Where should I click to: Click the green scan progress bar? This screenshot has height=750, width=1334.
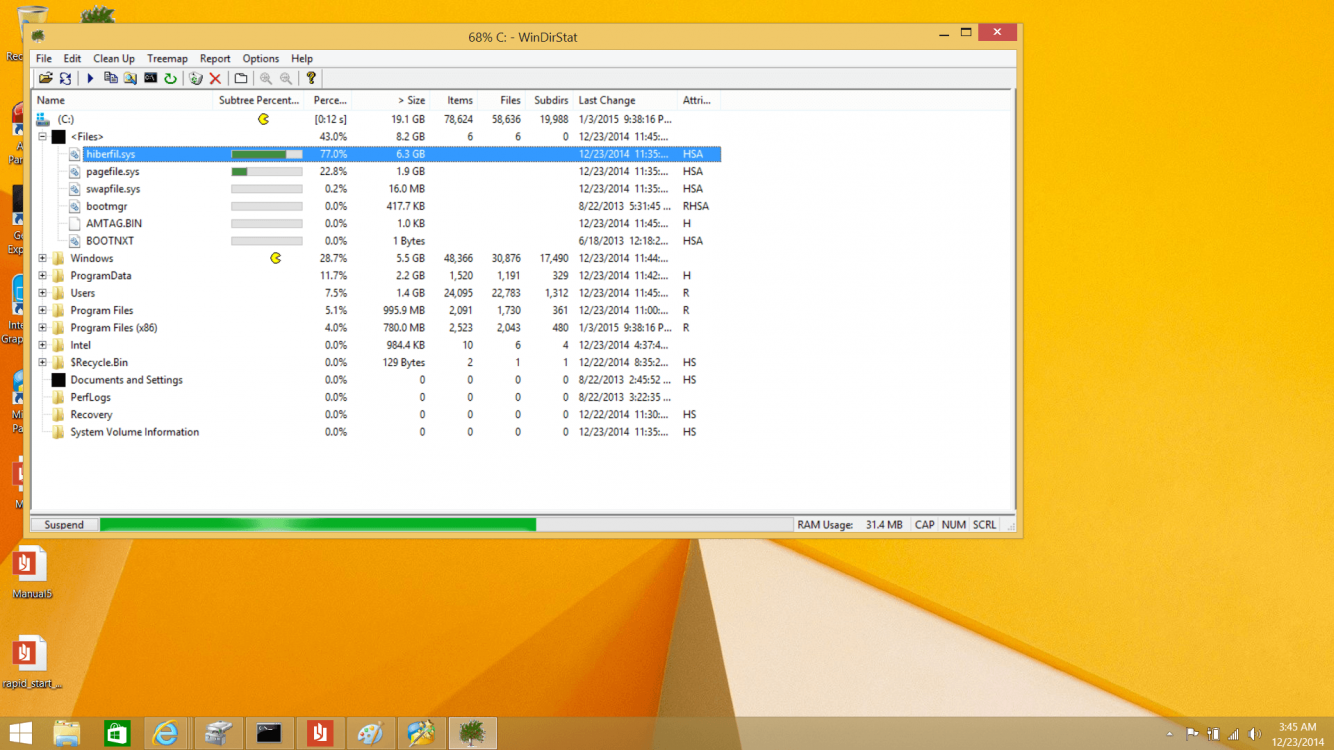[x=318, y=525]
